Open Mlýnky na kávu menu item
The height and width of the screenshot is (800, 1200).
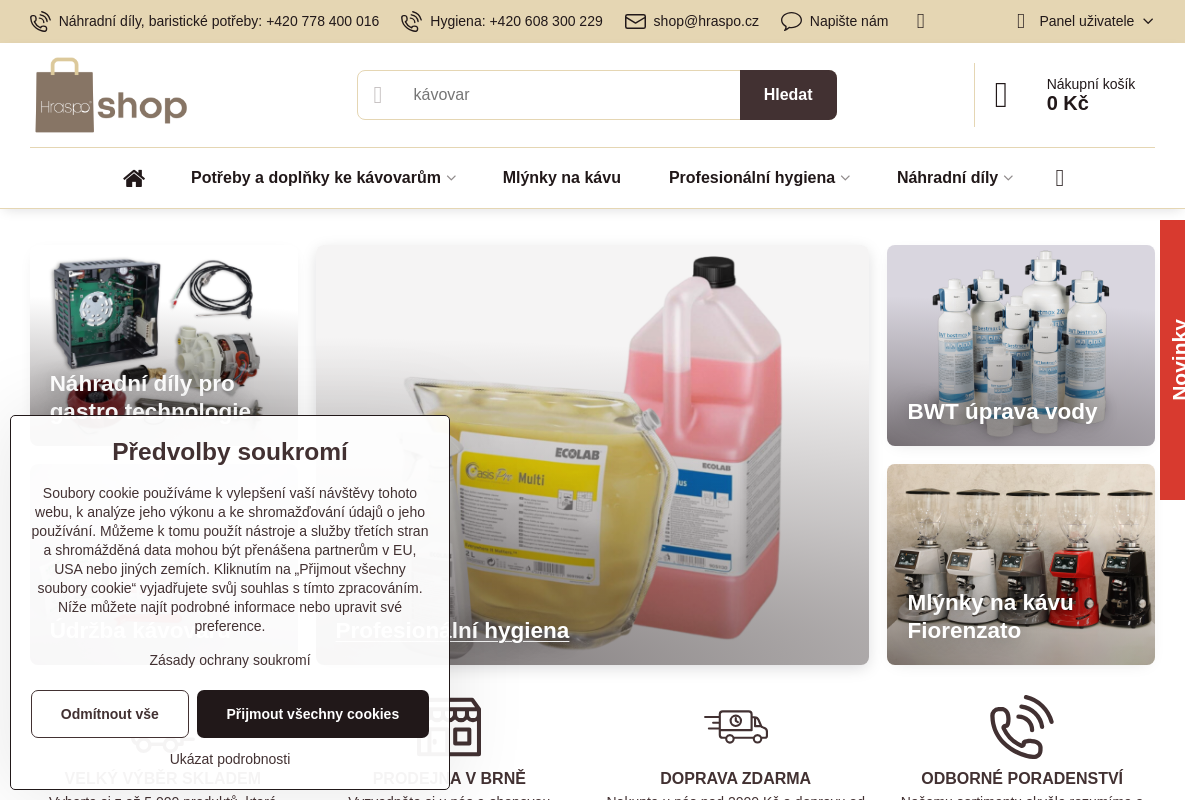[x=562, y=178]
